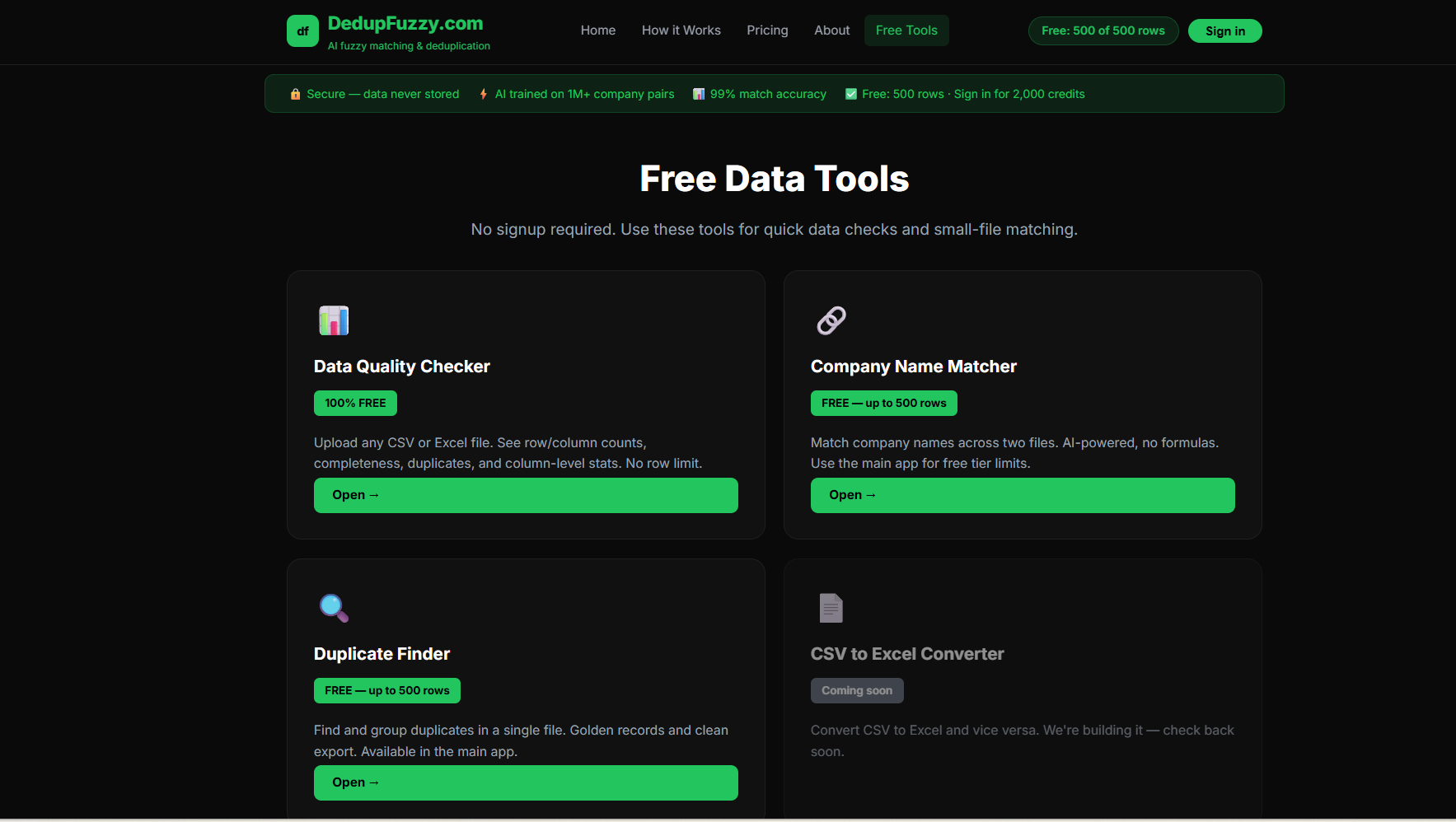The height and width of the screenshot is (822, 1456).
Task: Click the green df logo icon
Action: pyautogui.click(x=302, y=31)
